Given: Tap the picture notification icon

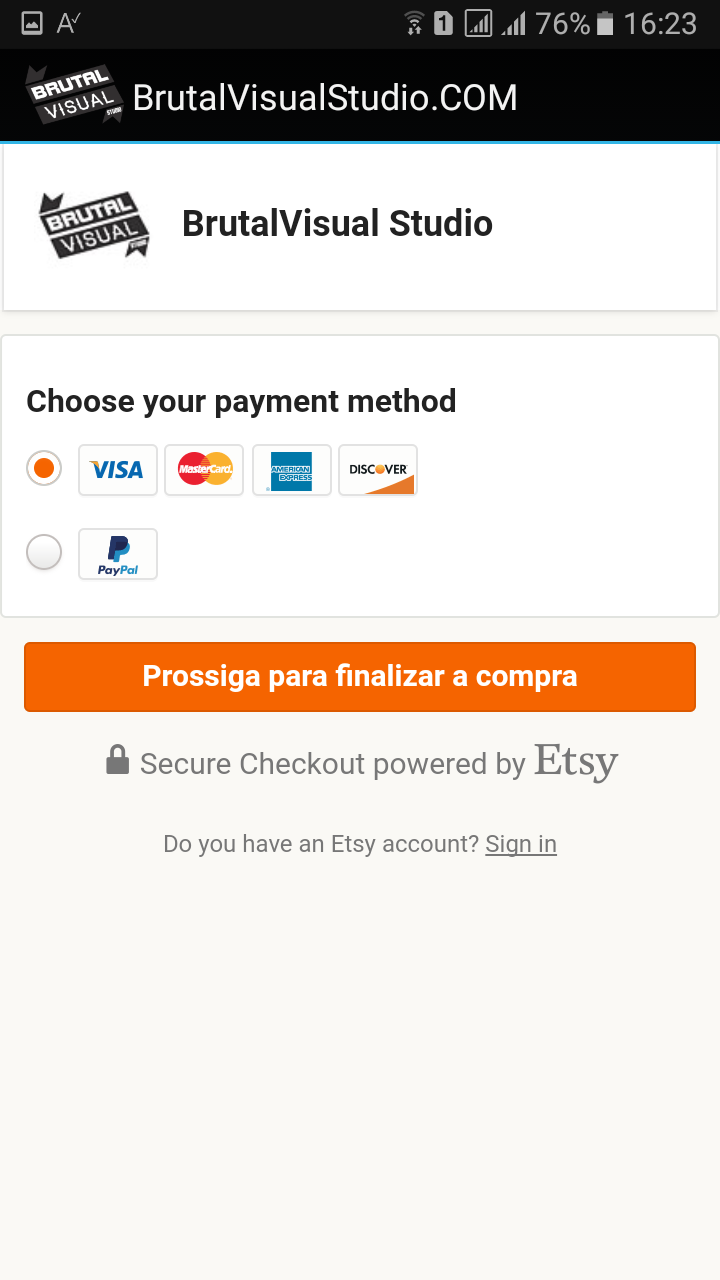Looking at the screenshot, I should click(x=32, y=23).
